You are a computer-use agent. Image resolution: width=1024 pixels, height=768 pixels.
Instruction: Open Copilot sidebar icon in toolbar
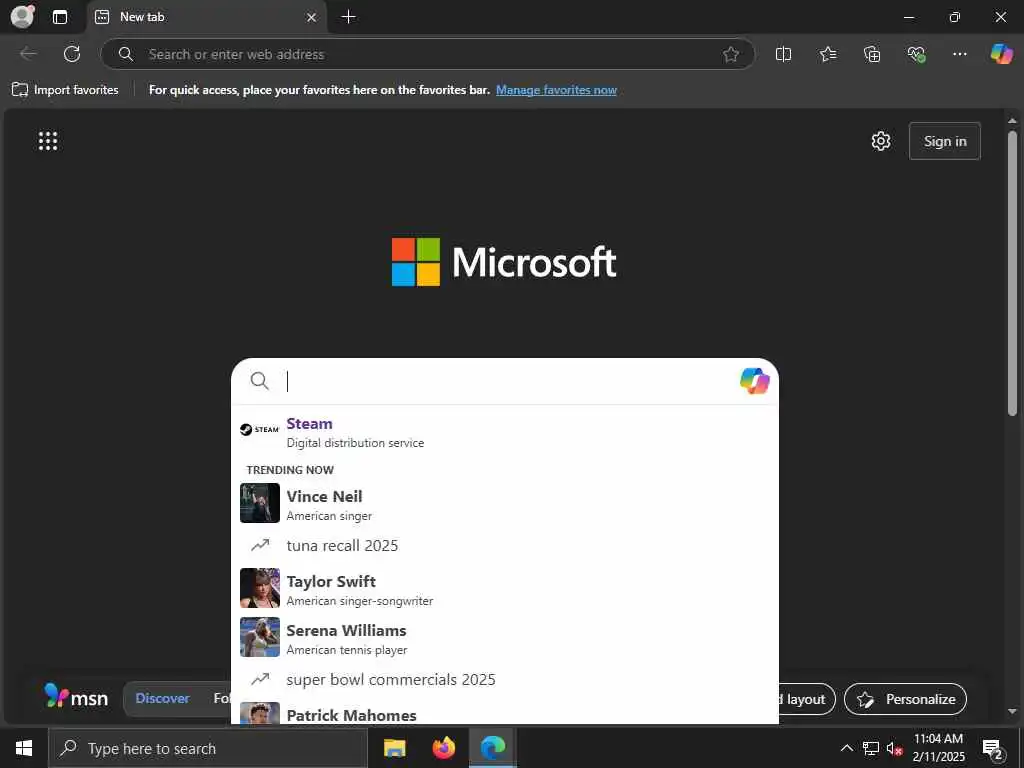click(1001, 54)
